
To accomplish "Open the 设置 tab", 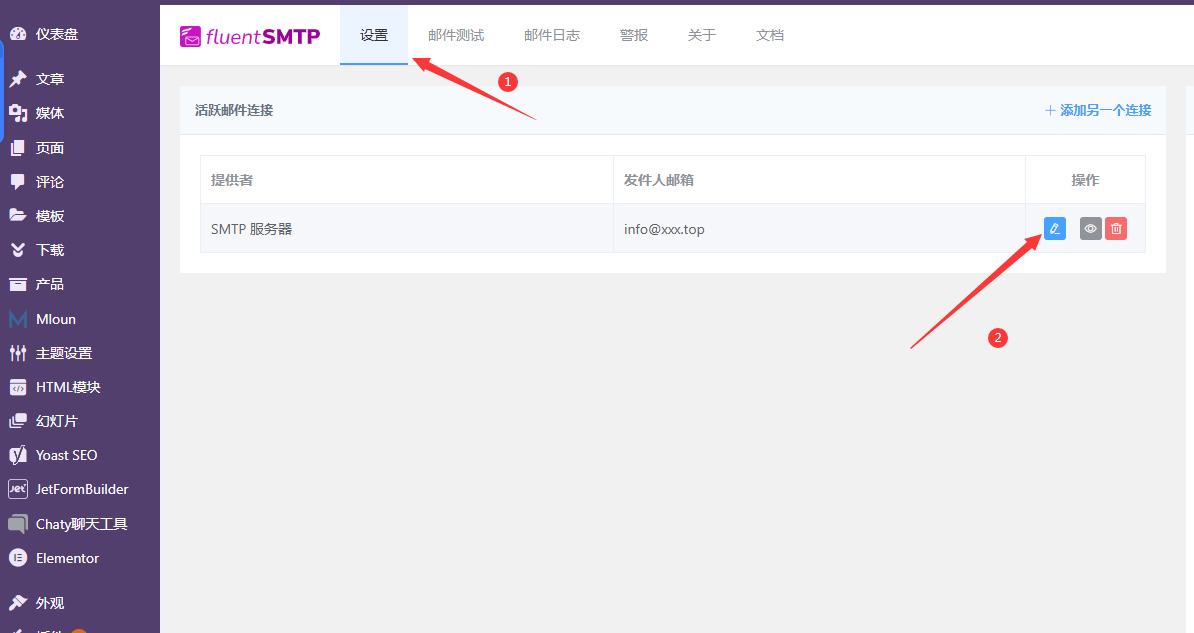I will [x=374, y=35].
